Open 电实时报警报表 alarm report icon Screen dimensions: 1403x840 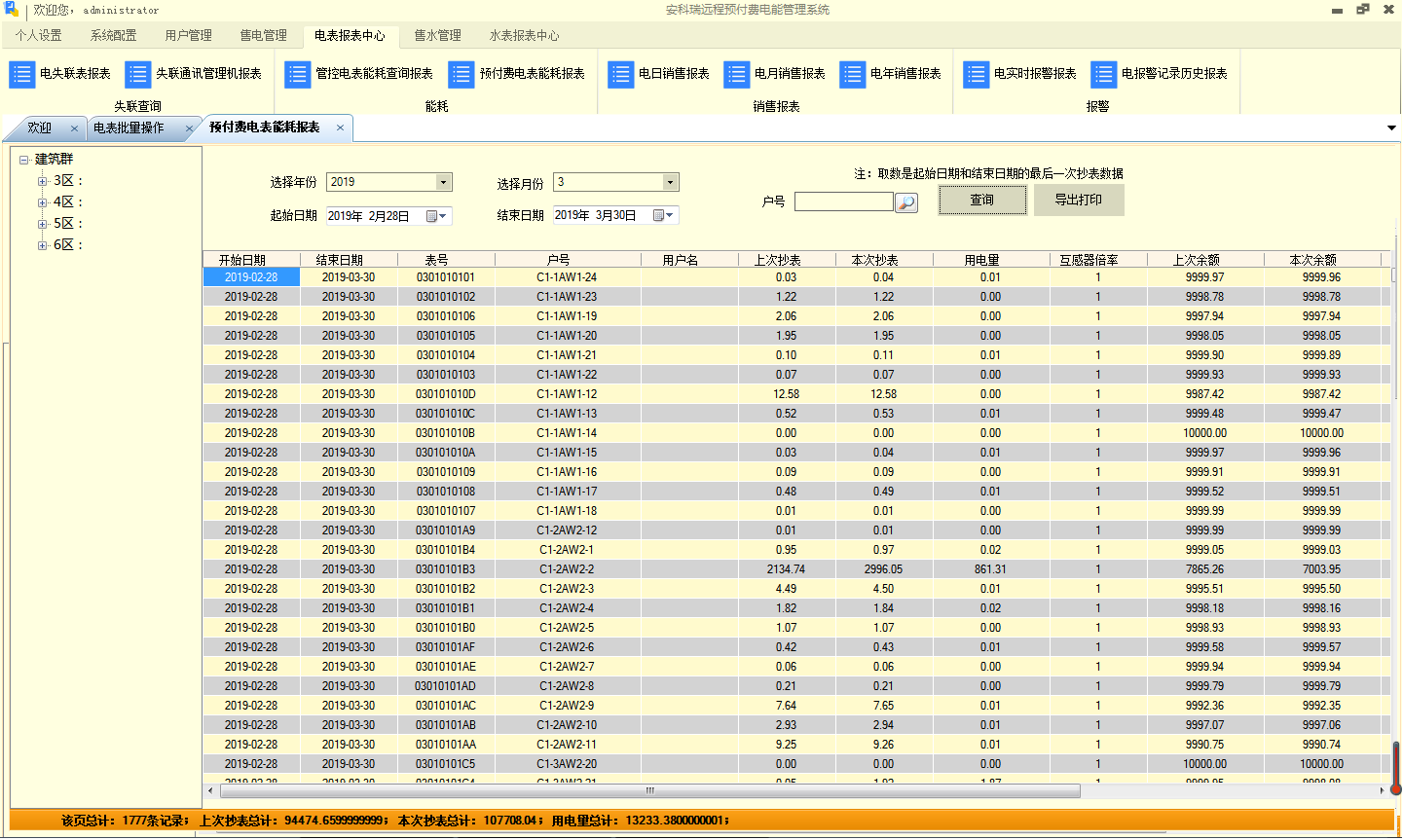pyautogui.click(x=977, y=74)
